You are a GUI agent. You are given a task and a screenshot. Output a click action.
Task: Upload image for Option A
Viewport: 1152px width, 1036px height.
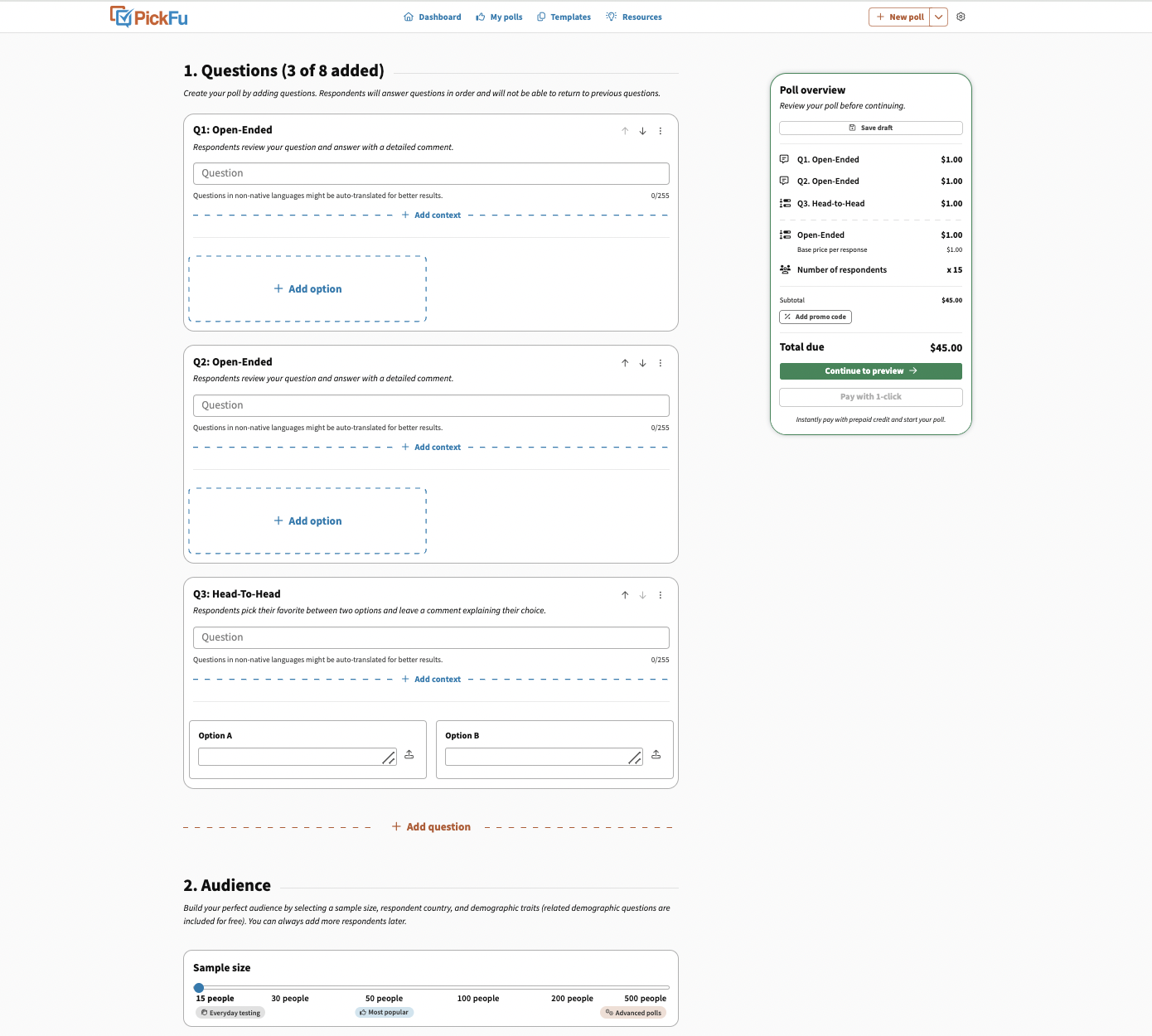409,755
